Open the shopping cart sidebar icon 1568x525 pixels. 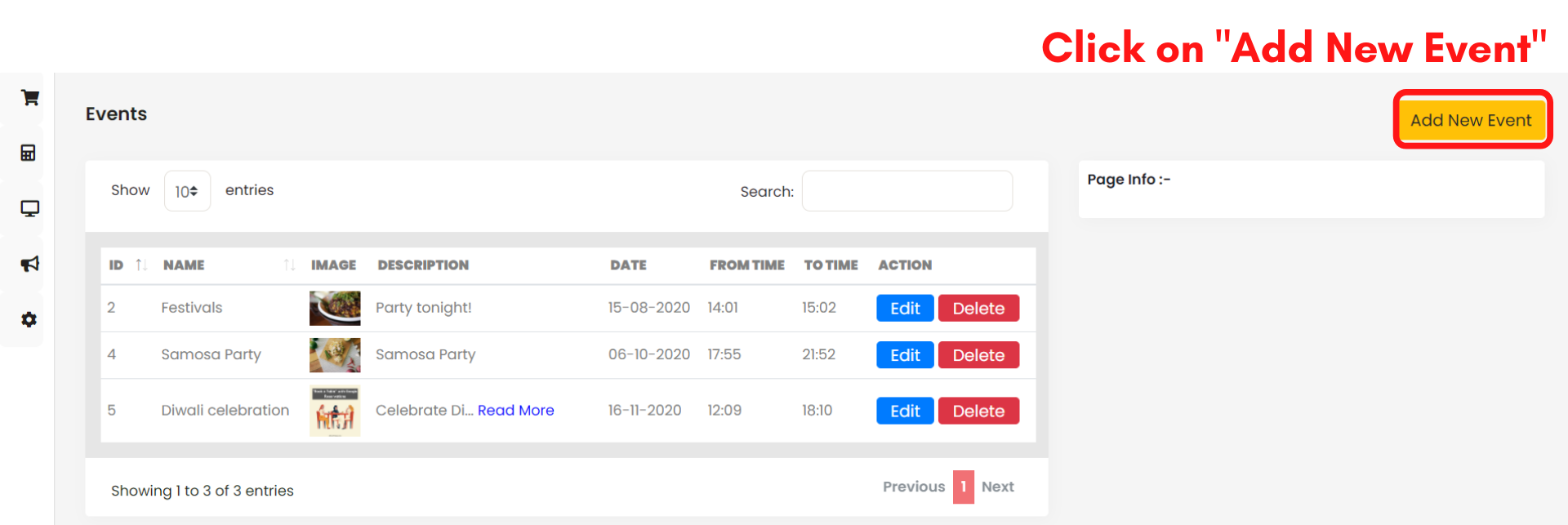[x=30, y=98]
